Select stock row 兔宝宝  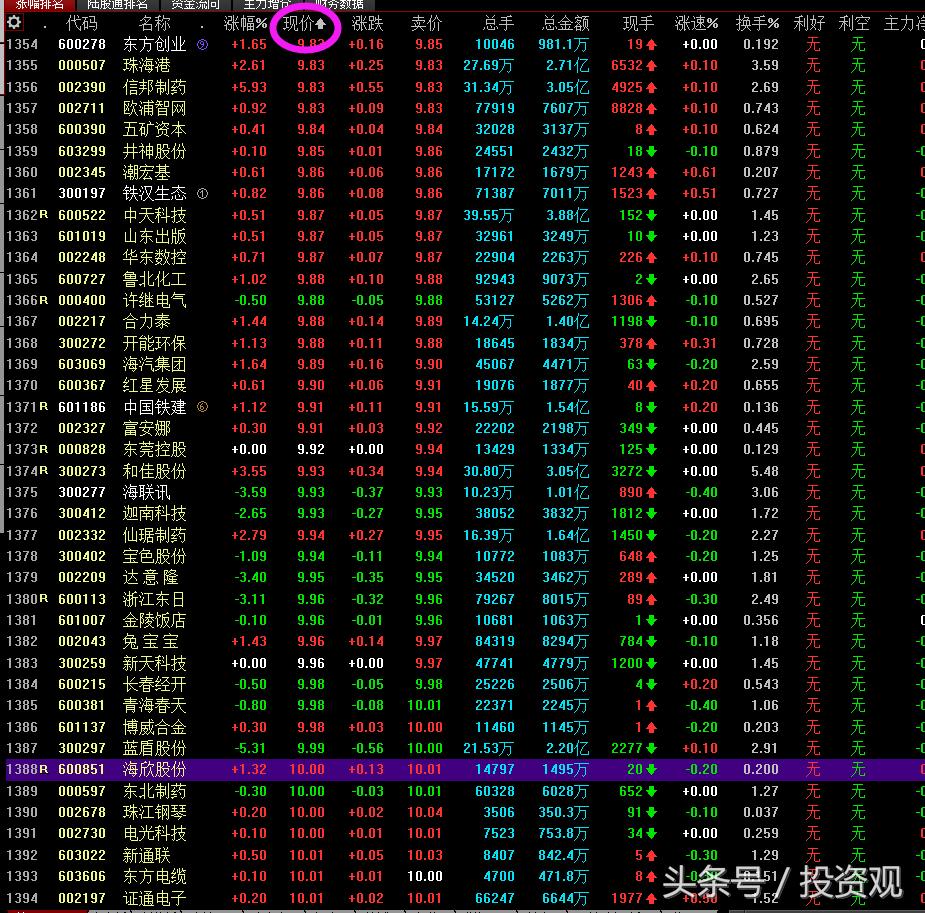(x=465, y=641)
